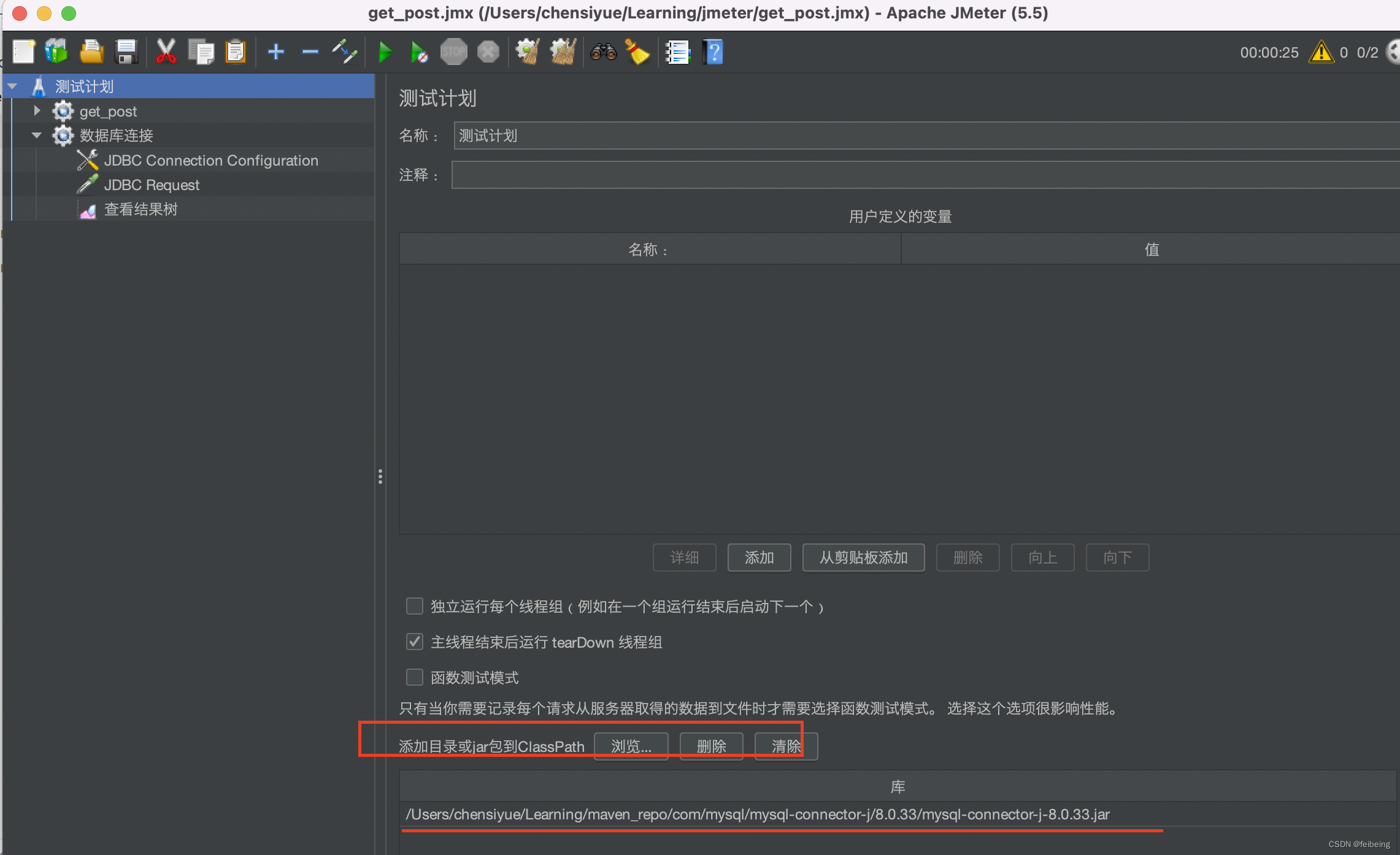Click 从剪贴板添加 button

863,558
